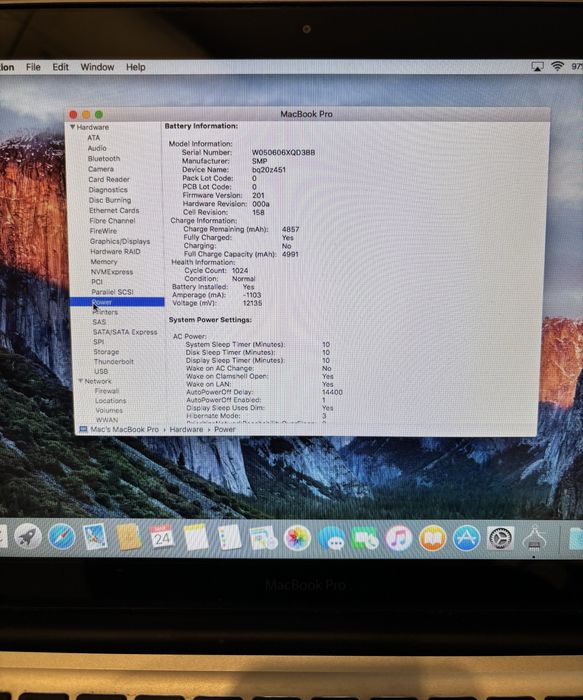The width and height of the screenshot is (583, 700).
Task: Click the battery serial number W050606XQD3BB
Action: click(x=283, y=152)
